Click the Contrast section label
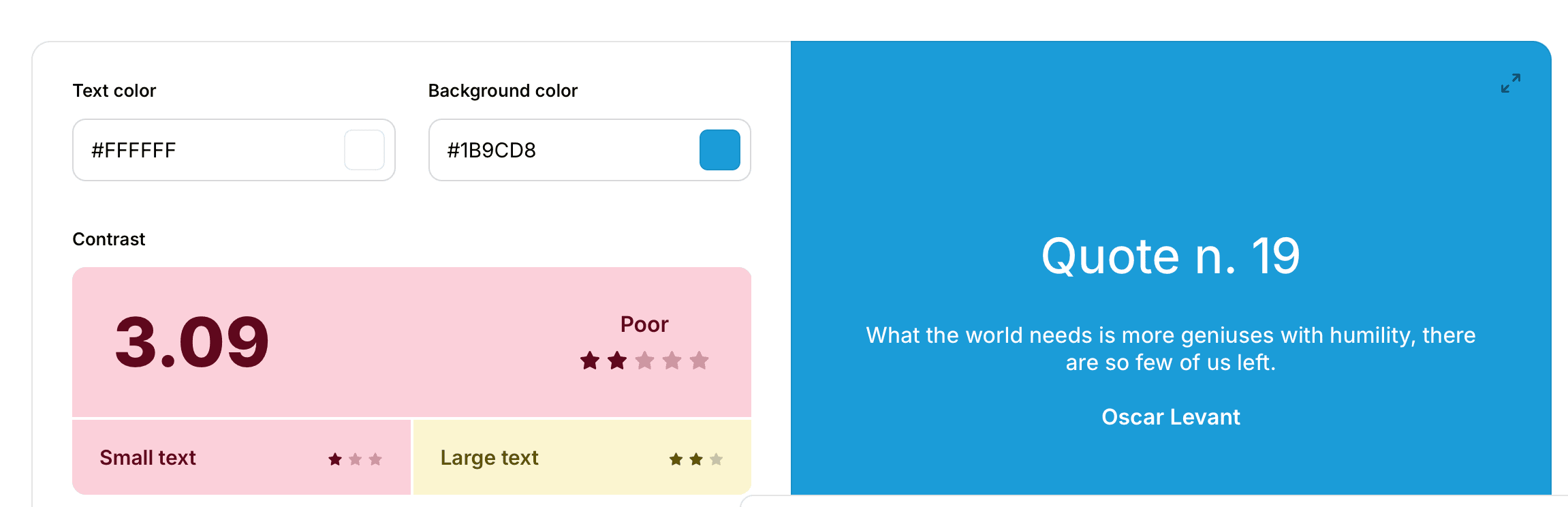 click(x=109, y=239)
